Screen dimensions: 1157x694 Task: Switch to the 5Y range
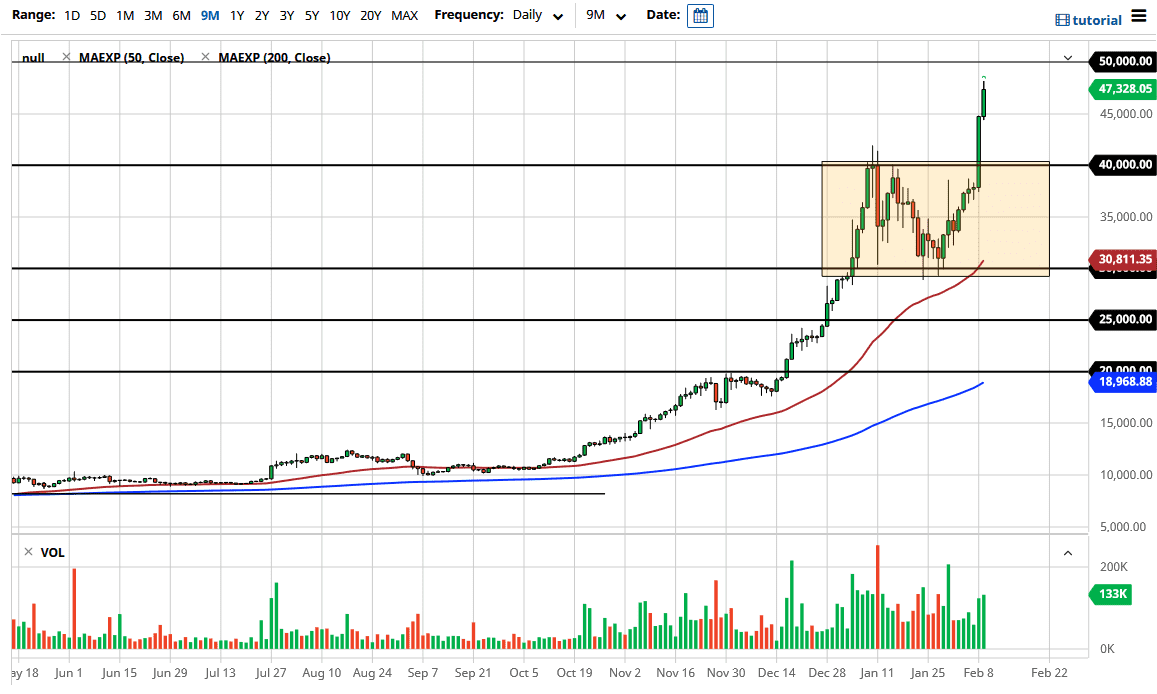pyautogui.click(x=311, y=15)
